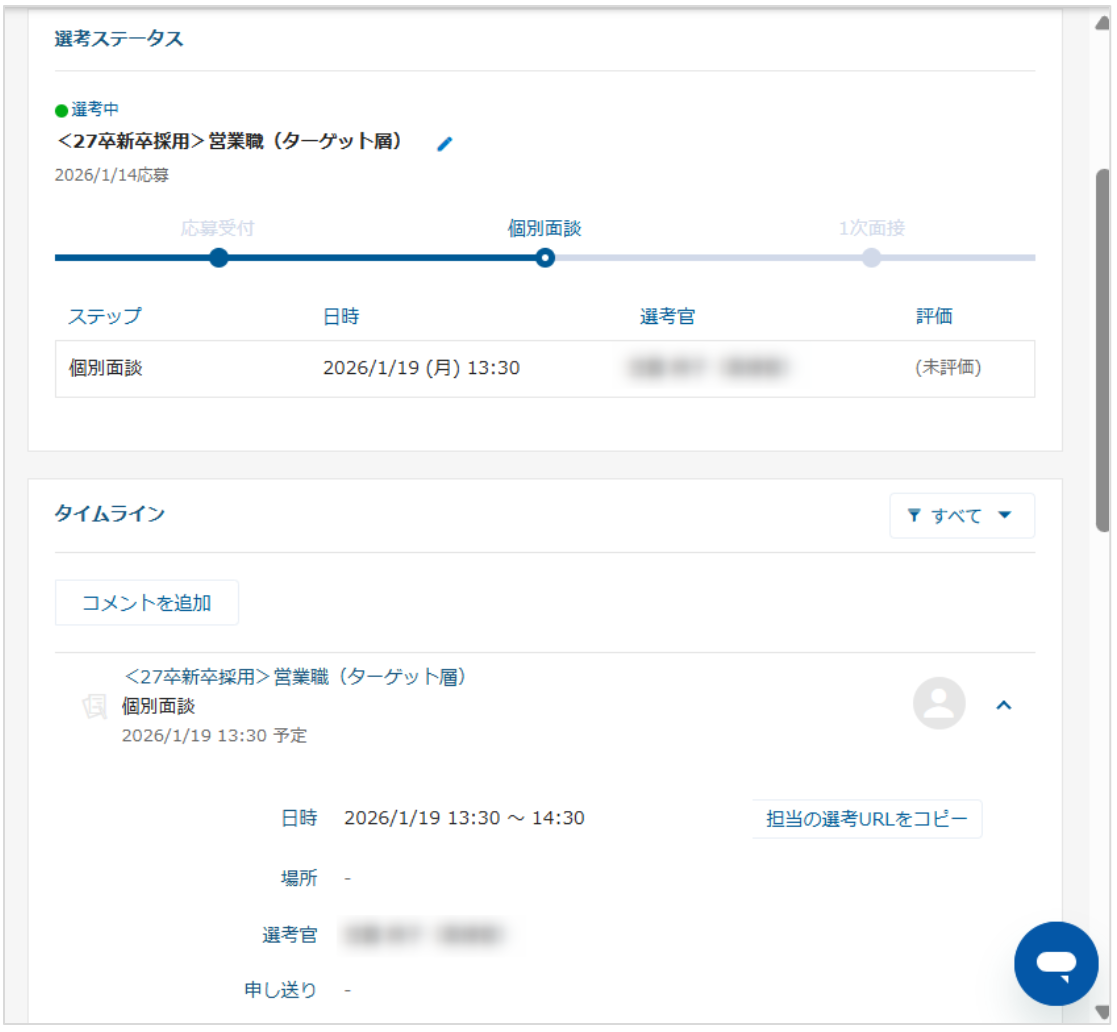The width and height of the screenshot is (1117, 1032).
Task: Select the 1次面接 step circle on progress bar
Action: coord(871,258)
